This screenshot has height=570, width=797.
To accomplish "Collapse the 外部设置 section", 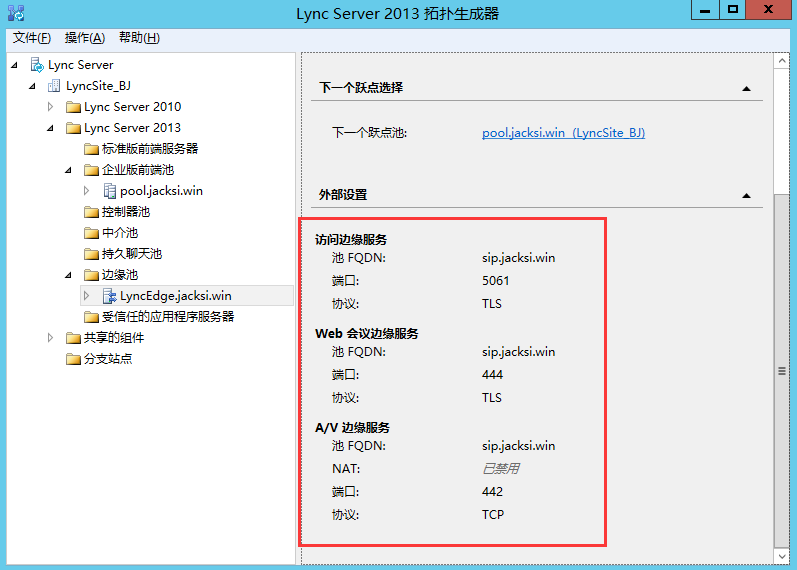I will click(x=746, y=195).
